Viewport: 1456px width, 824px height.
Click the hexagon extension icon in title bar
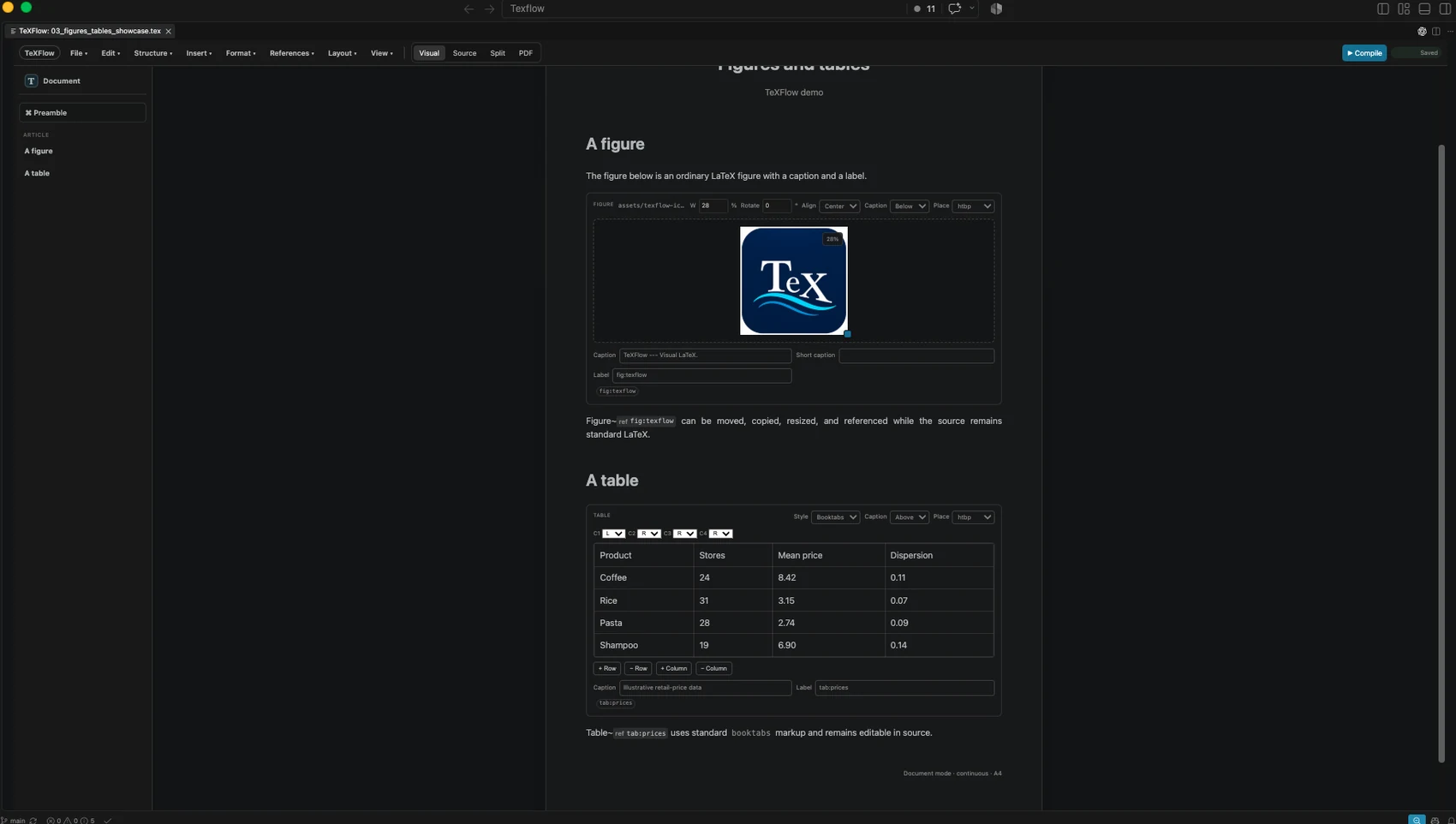996,9
